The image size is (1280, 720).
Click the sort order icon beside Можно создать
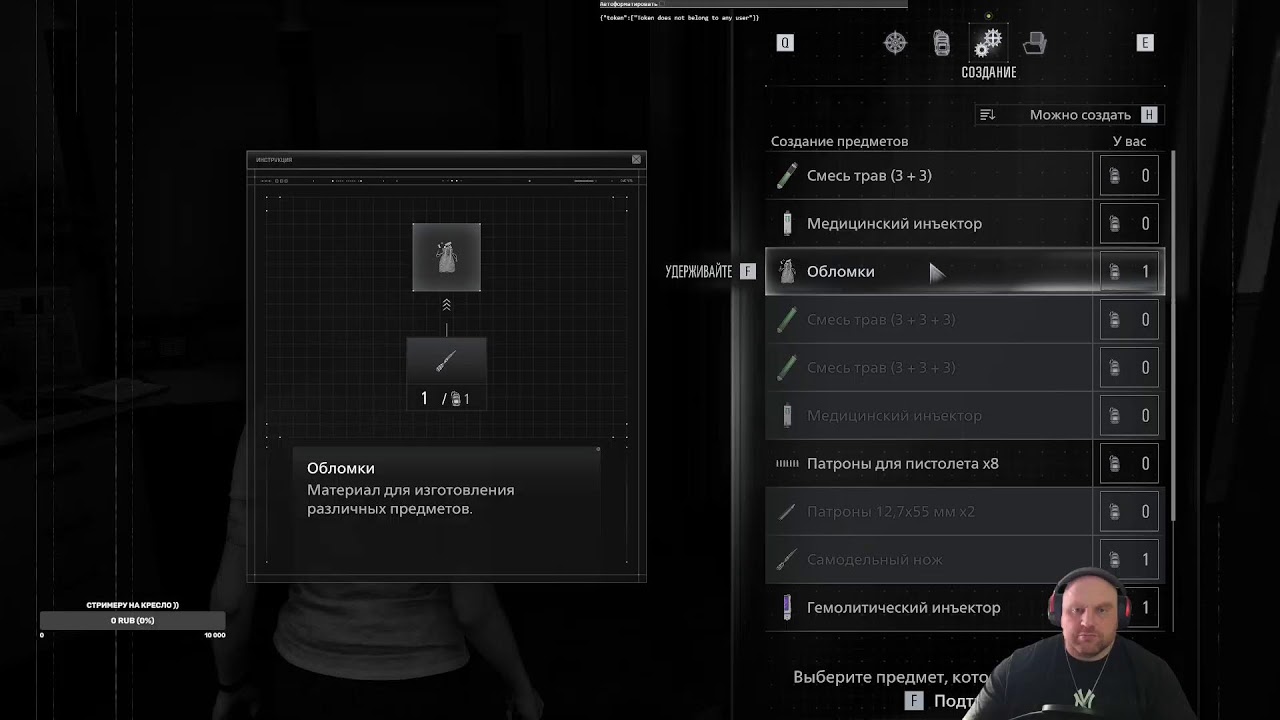pyautogui.click(x=988, y=115)
